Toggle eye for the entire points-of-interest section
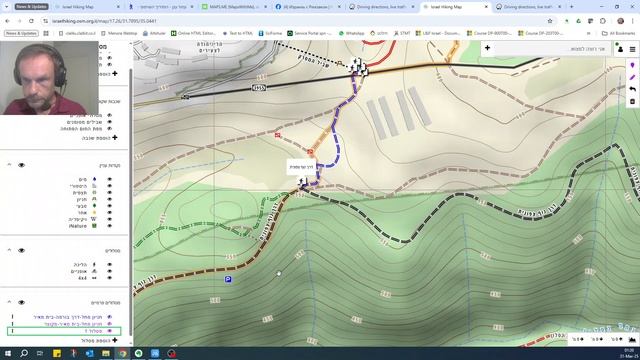 pos(21,165)
